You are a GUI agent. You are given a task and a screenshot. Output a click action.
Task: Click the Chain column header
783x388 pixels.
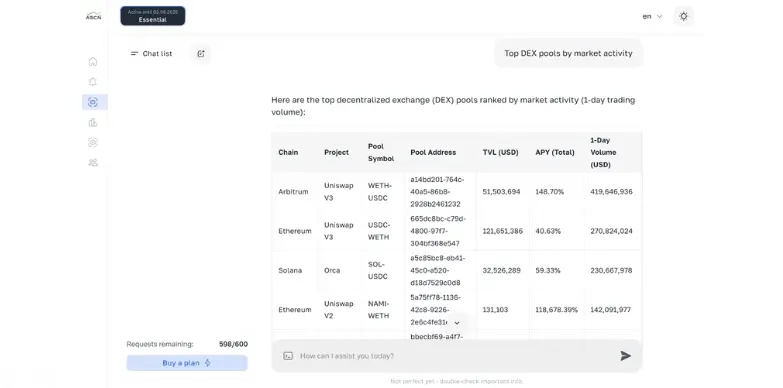tap(288, 152)
